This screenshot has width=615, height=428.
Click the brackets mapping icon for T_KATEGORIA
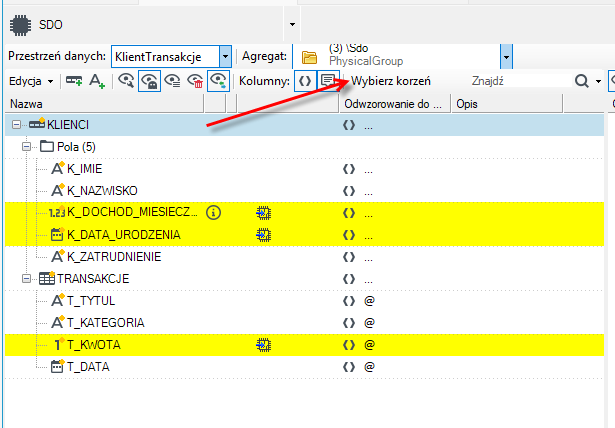click(x=349, y=323)
